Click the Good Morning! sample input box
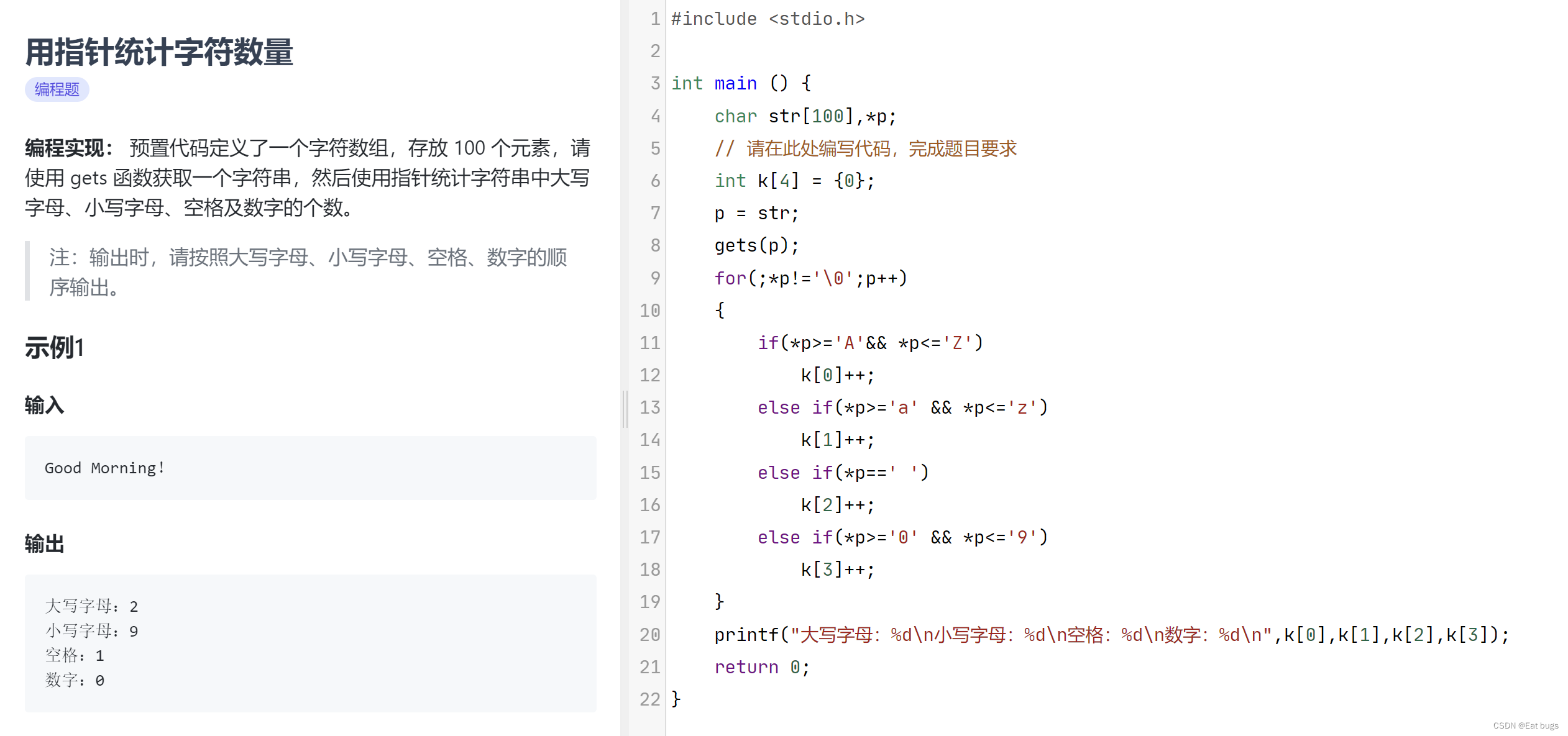Screen dimensions: 1568x736 [x=310, y=468]
